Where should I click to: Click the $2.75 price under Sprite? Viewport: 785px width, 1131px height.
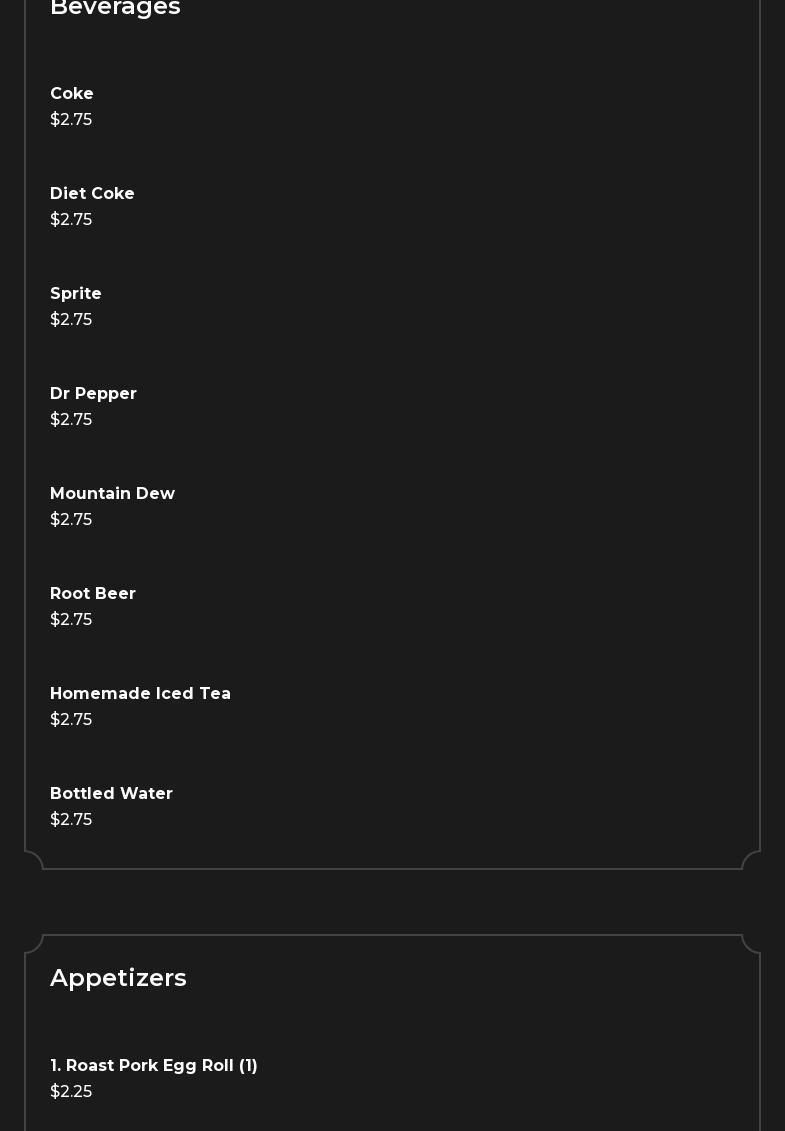pos(71,320)
